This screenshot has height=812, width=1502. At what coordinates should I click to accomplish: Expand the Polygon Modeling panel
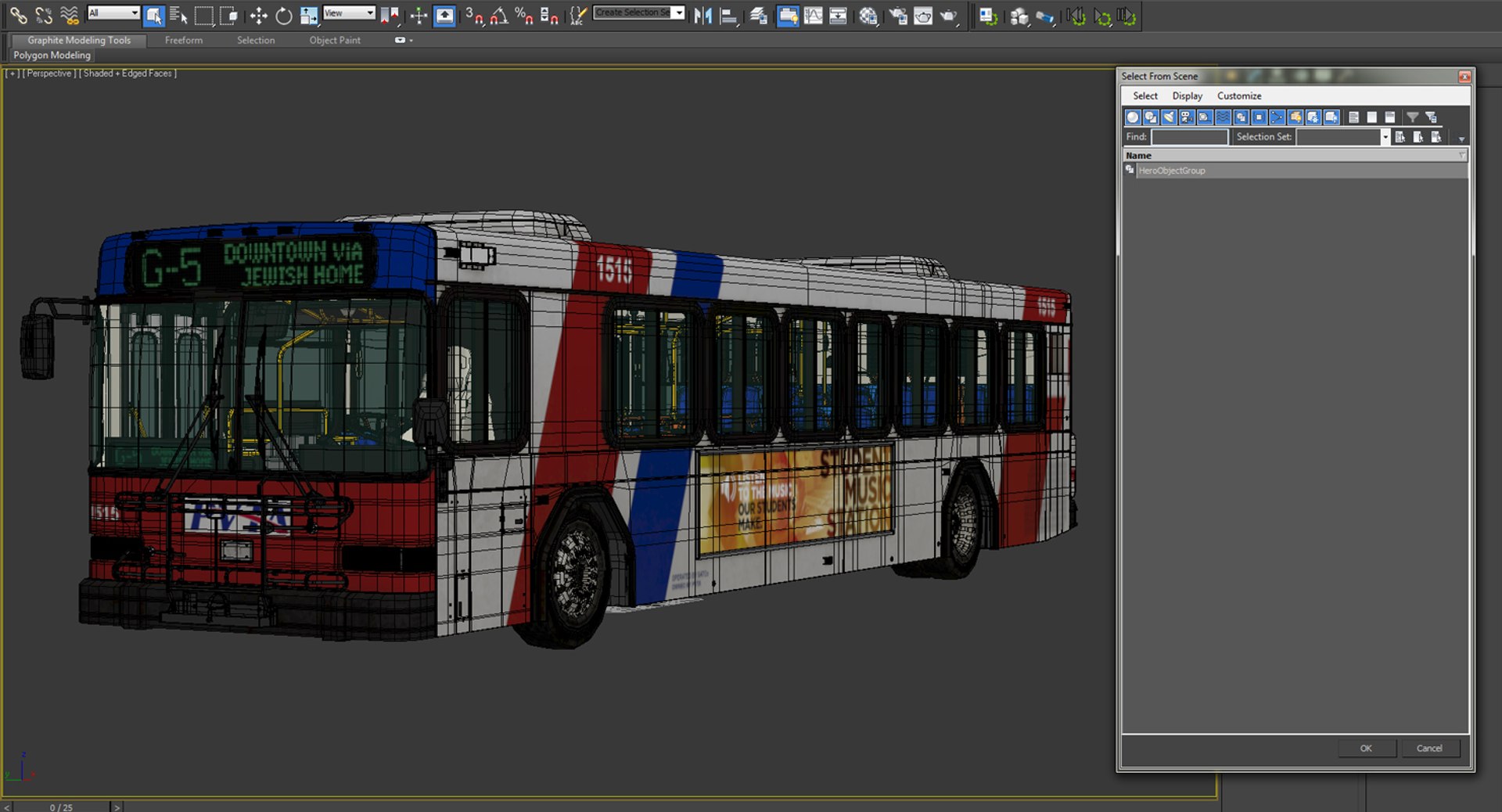pos(52,55)
